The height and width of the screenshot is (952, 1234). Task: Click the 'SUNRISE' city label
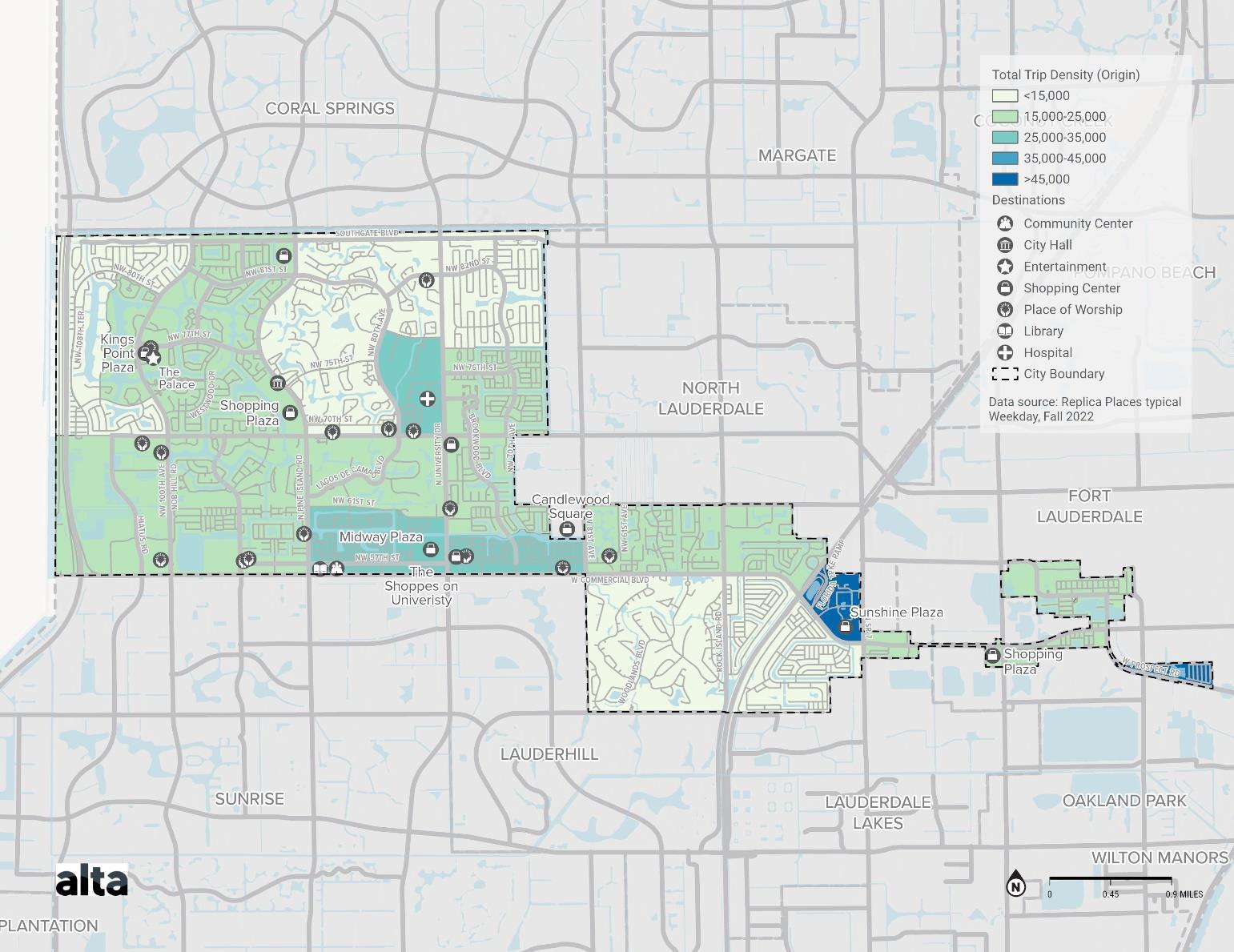click(x=249, y=799)
